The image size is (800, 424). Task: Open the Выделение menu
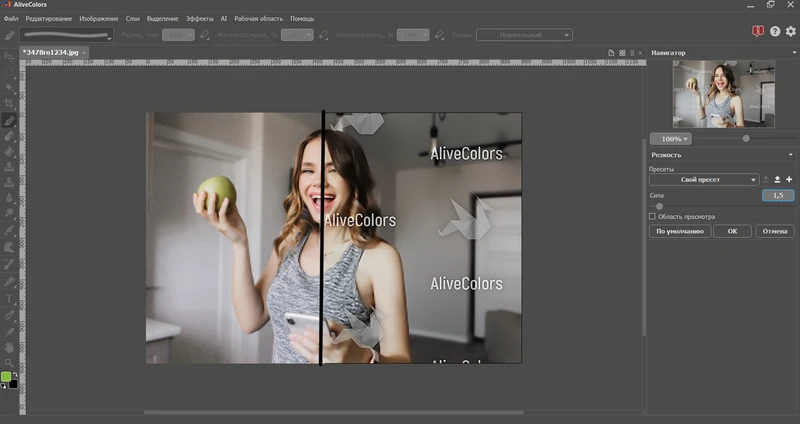[x=163, y=18]
